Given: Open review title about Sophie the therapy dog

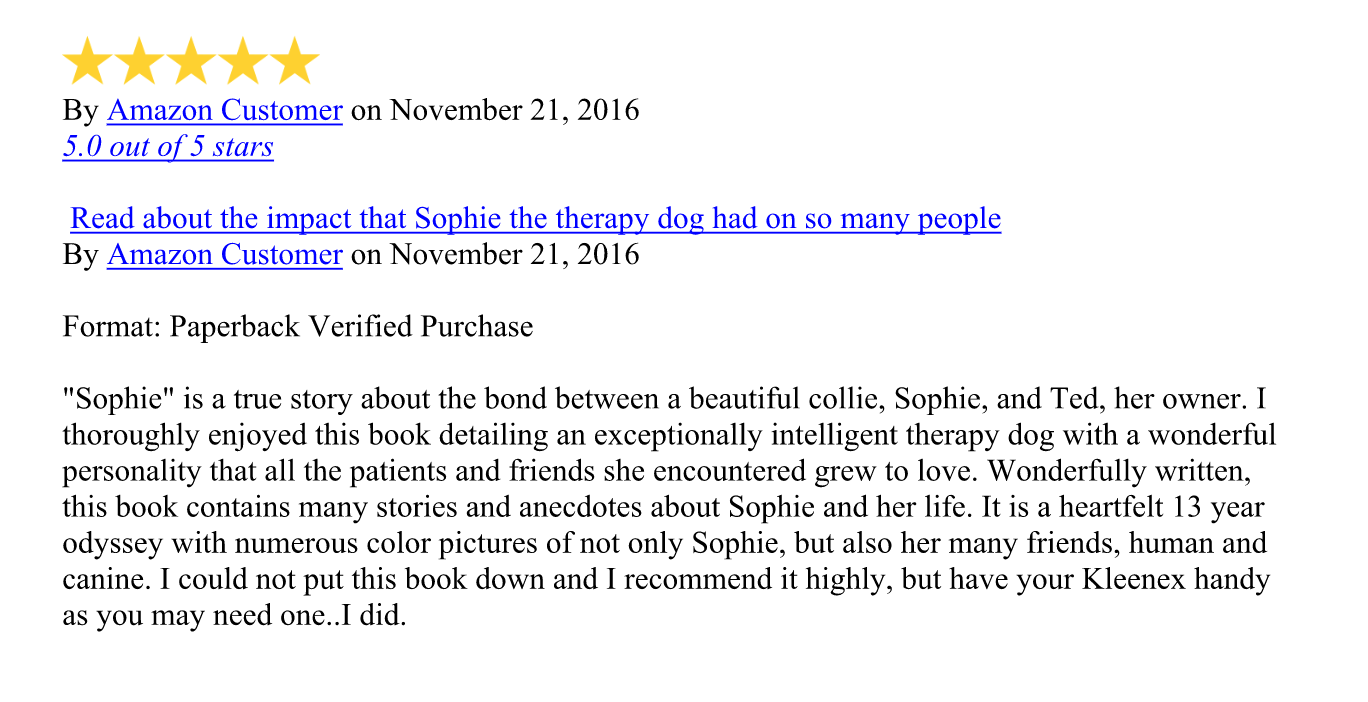Looking at the screenshot, I should coord(536,219).
